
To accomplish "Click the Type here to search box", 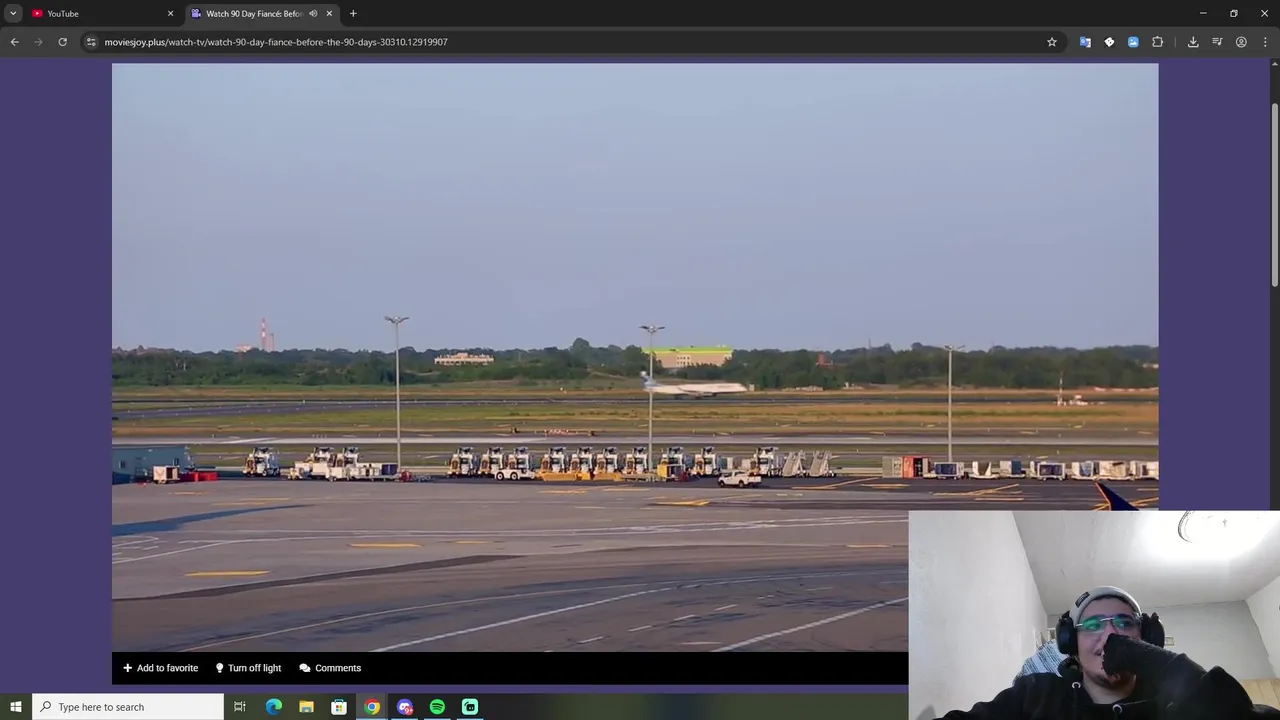I will point(128,707).
